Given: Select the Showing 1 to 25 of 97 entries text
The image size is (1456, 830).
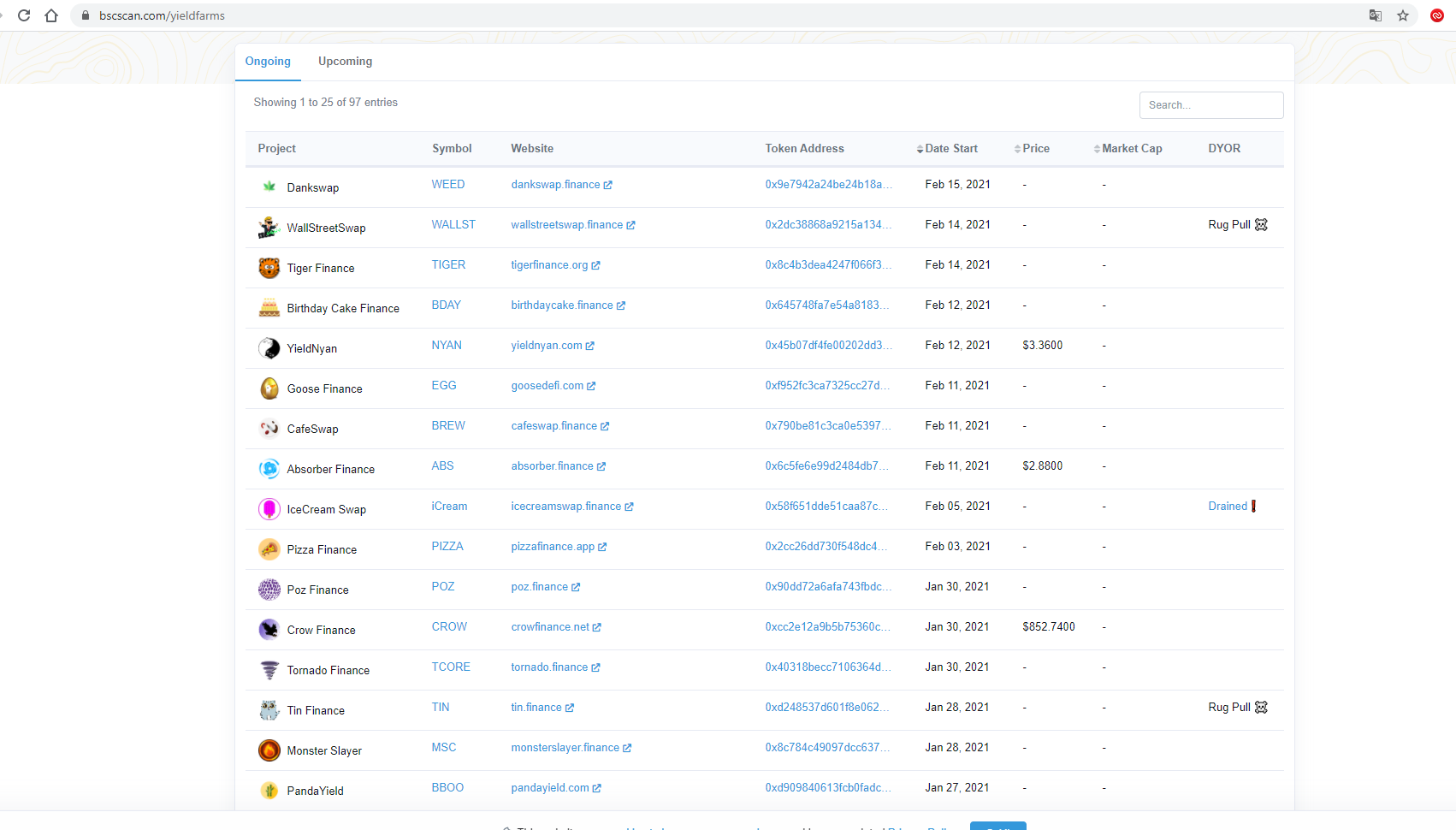Looking at the screenshot, I should click(x=325, y=102).
